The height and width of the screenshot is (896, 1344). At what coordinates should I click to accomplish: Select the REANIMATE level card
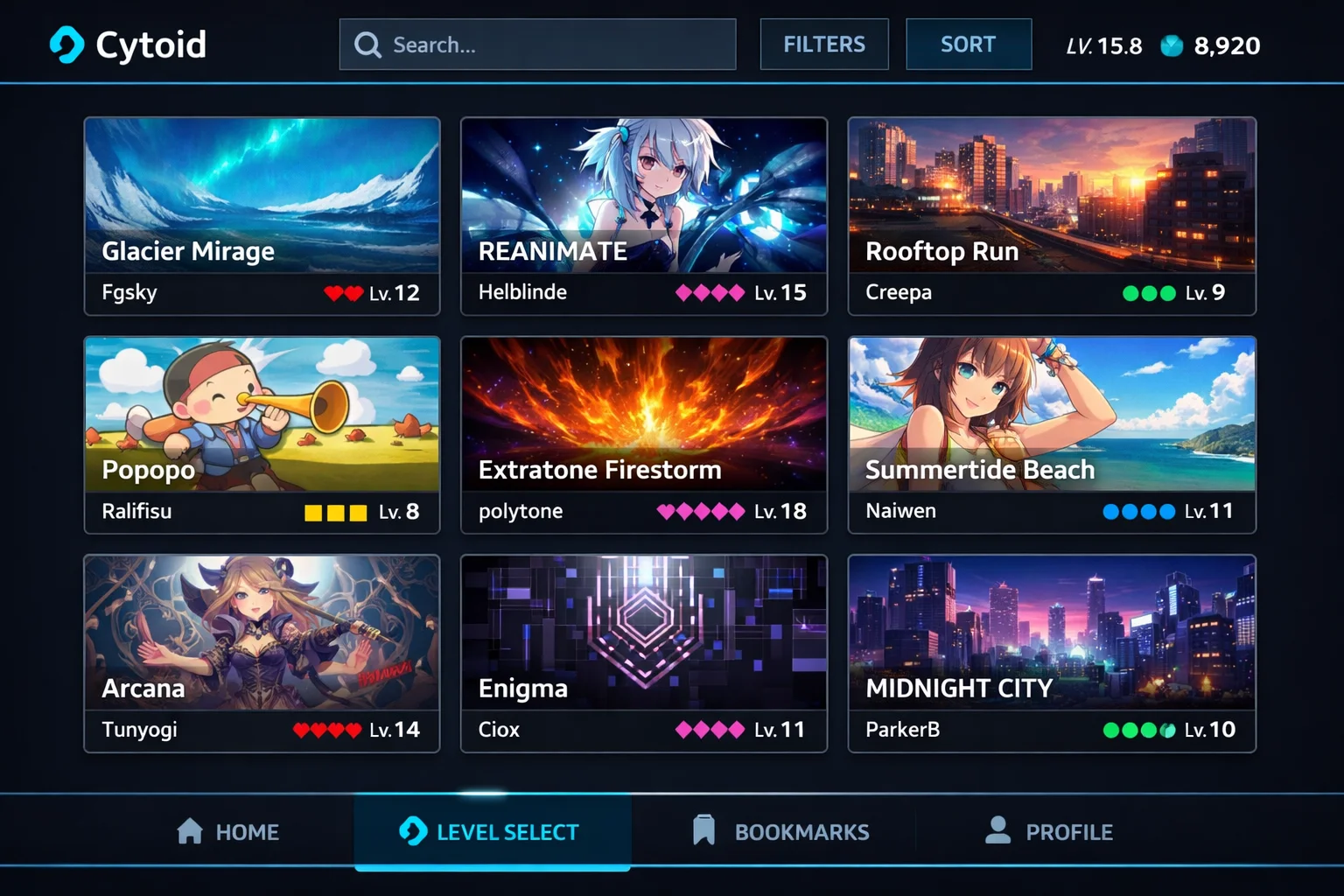pyautogui.click(x=644, y=216)
